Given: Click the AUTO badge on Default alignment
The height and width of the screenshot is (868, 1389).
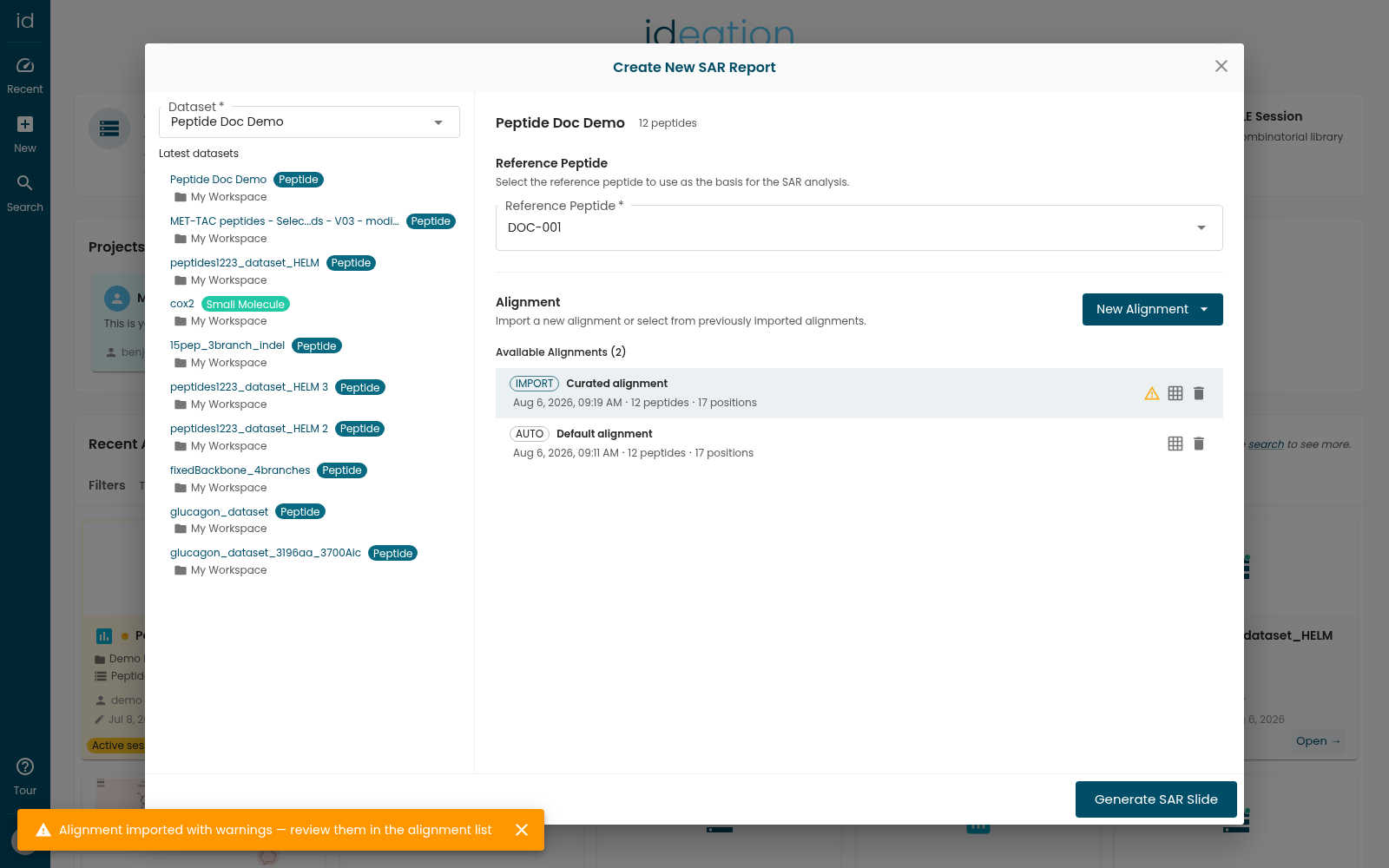Looking at the screenshot, I should (530, 434).
